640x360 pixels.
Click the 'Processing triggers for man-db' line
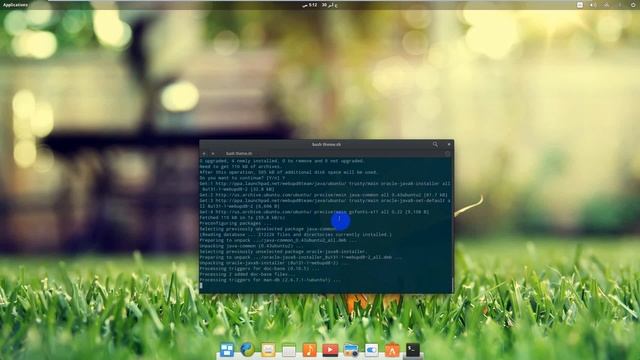[x=270, y=280]
